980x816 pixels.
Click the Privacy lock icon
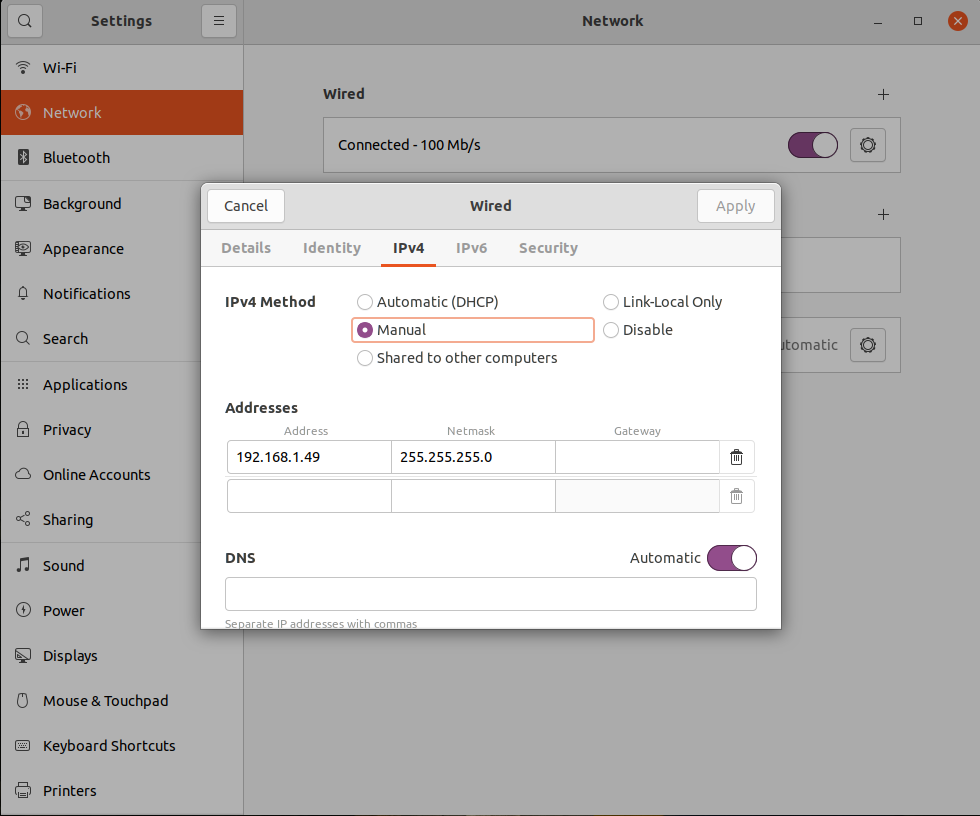[x=23, y=429]
